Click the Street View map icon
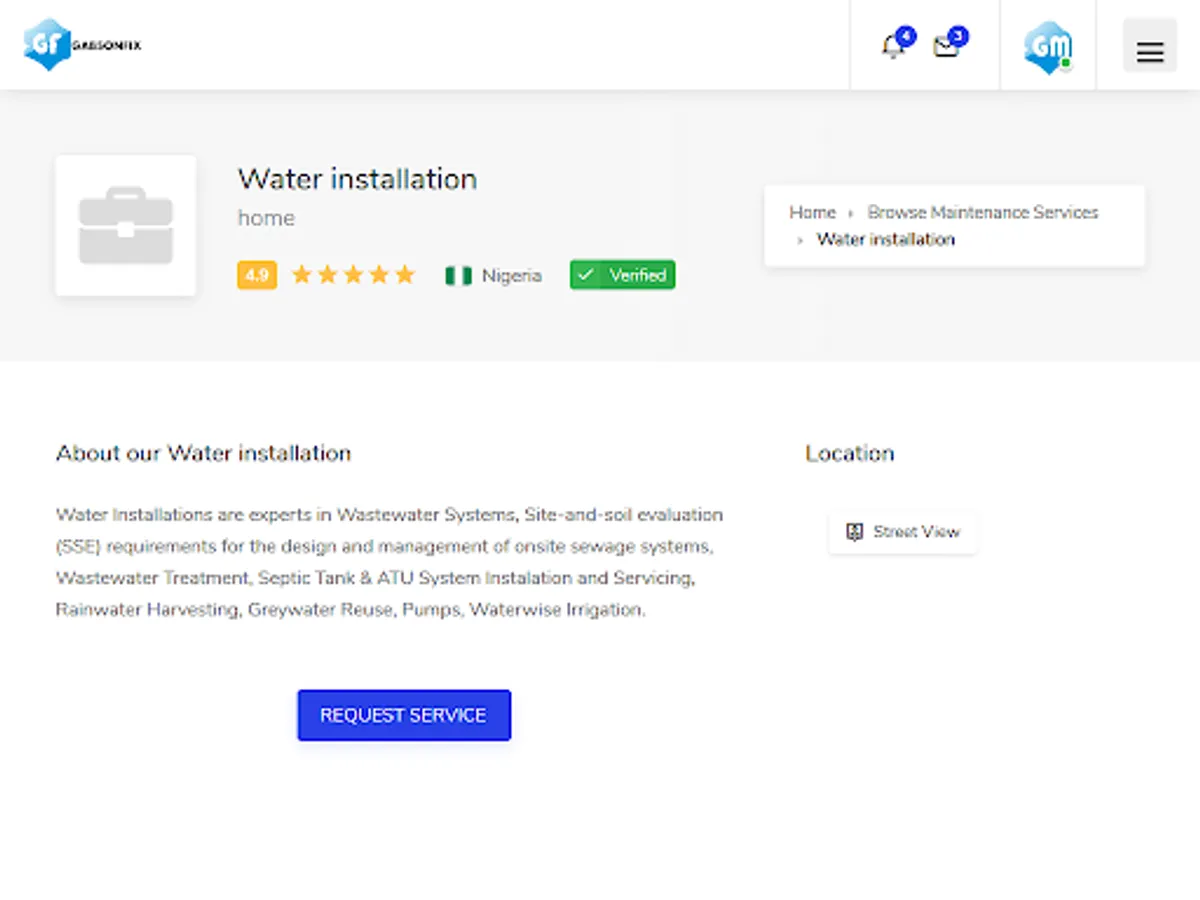1200x900 pixels. point(854,532)
